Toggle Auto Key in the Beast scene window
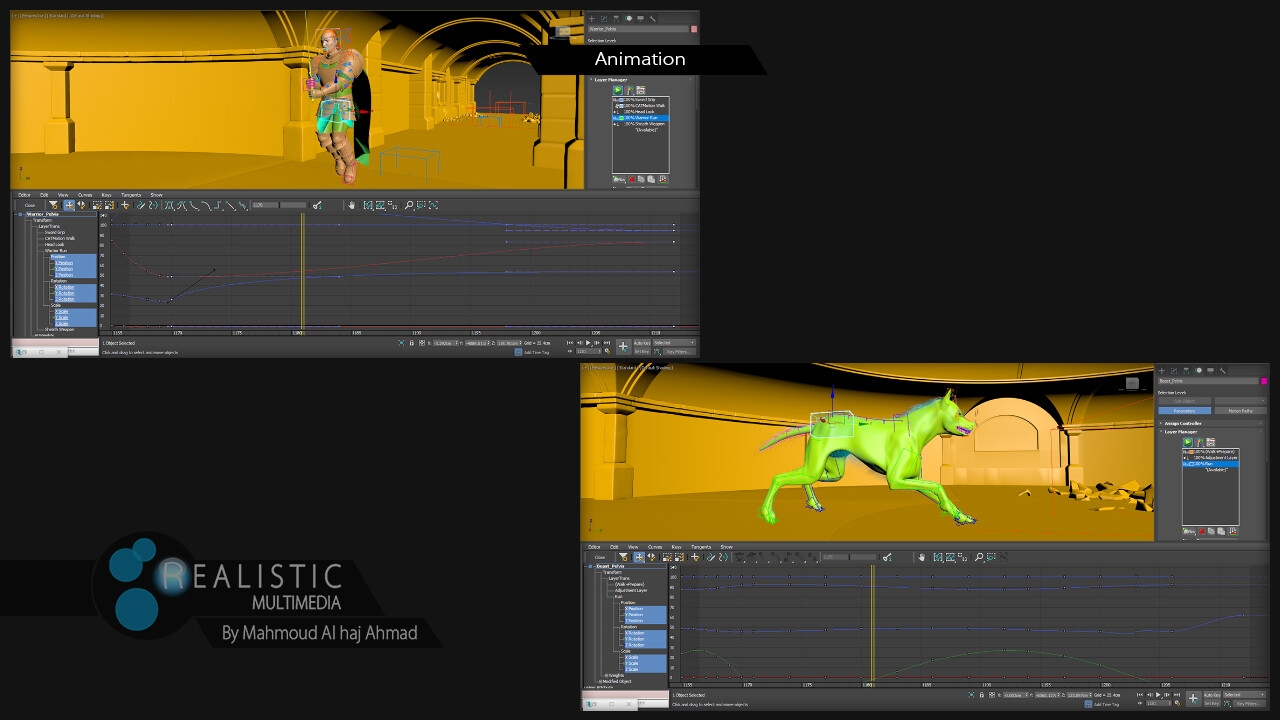The height and width of the screenshot is (720, 1280). click(x=1211, y=694)
